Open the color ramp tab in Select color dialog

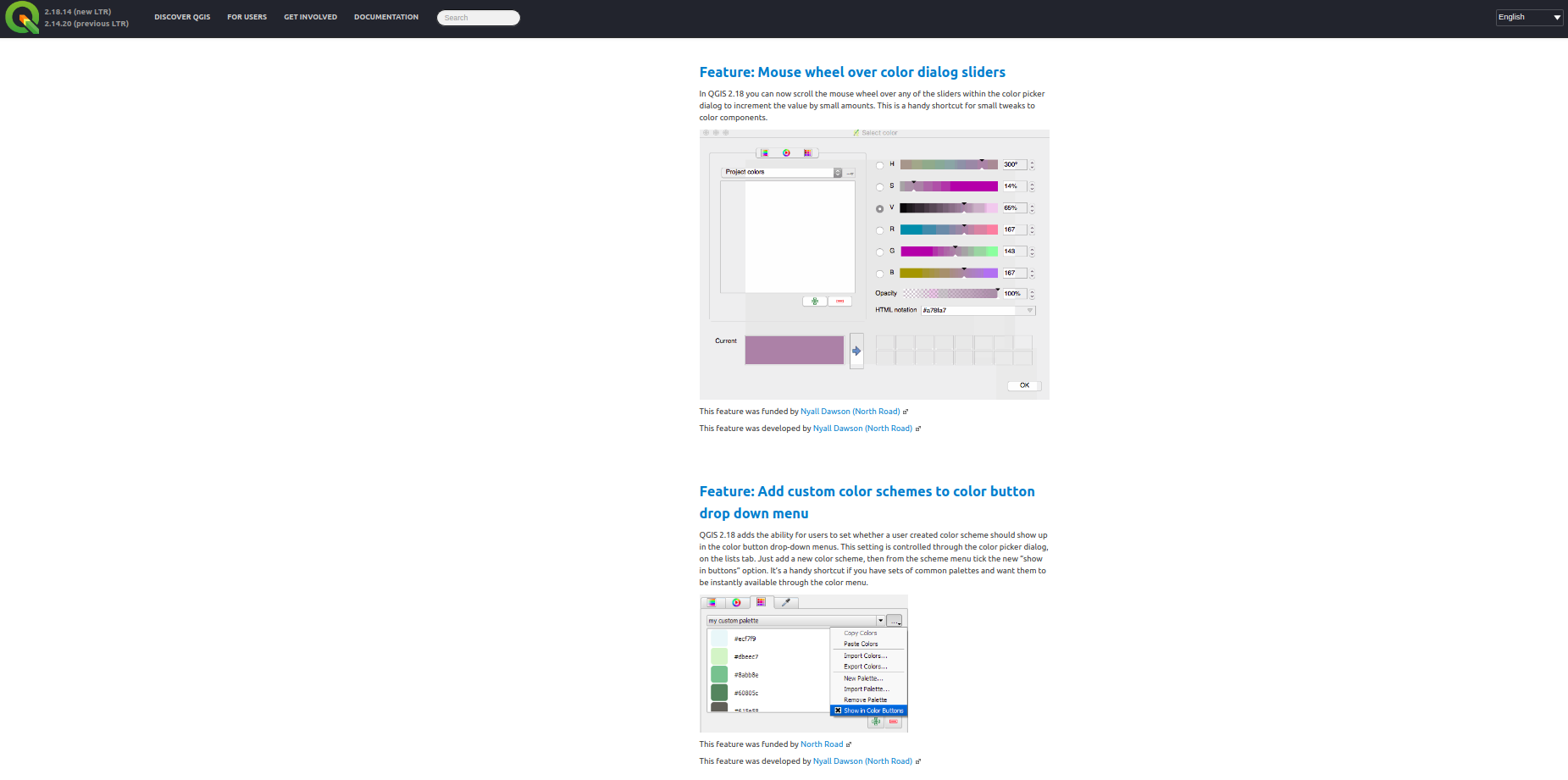coord(764,153)
